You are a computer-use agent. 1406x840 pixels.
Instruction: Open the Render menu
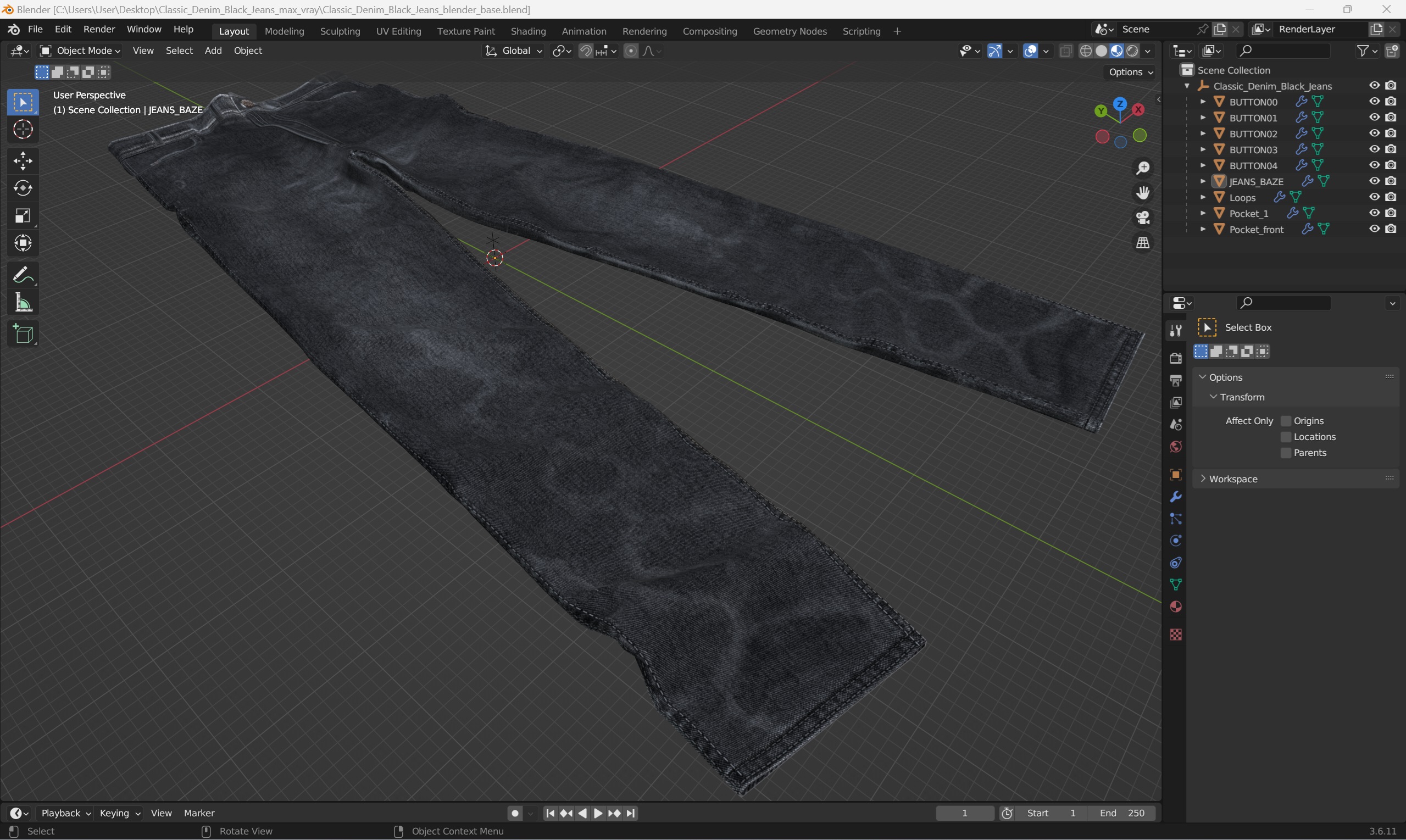[x=99, y=30]
